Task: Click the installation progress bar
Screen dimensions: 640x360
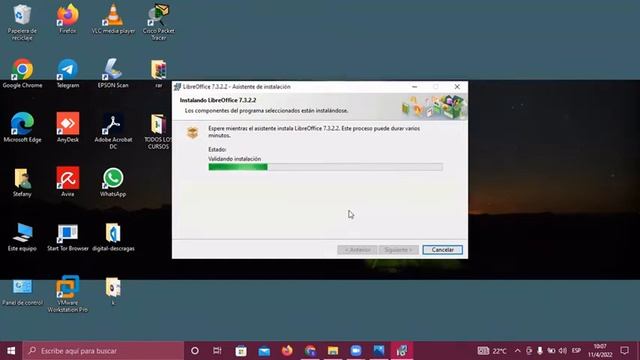Action: [325, 167]
